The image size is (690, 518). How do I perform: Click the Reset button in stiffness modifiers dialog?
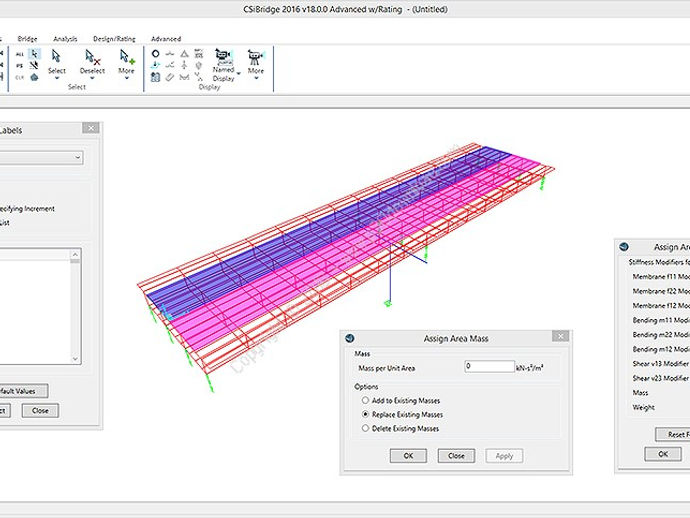tap(673, 434)
